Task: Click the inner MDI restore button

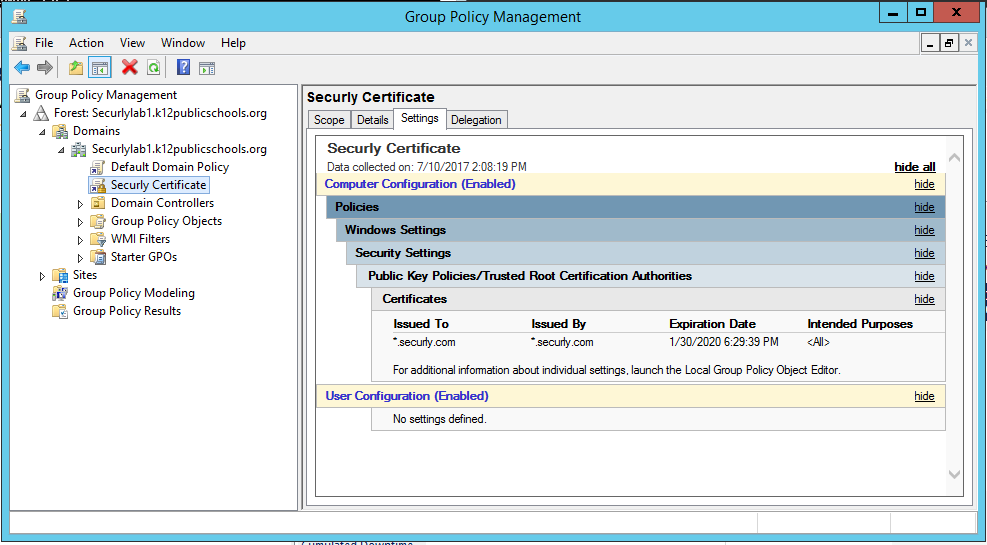Action: point(949,43)
